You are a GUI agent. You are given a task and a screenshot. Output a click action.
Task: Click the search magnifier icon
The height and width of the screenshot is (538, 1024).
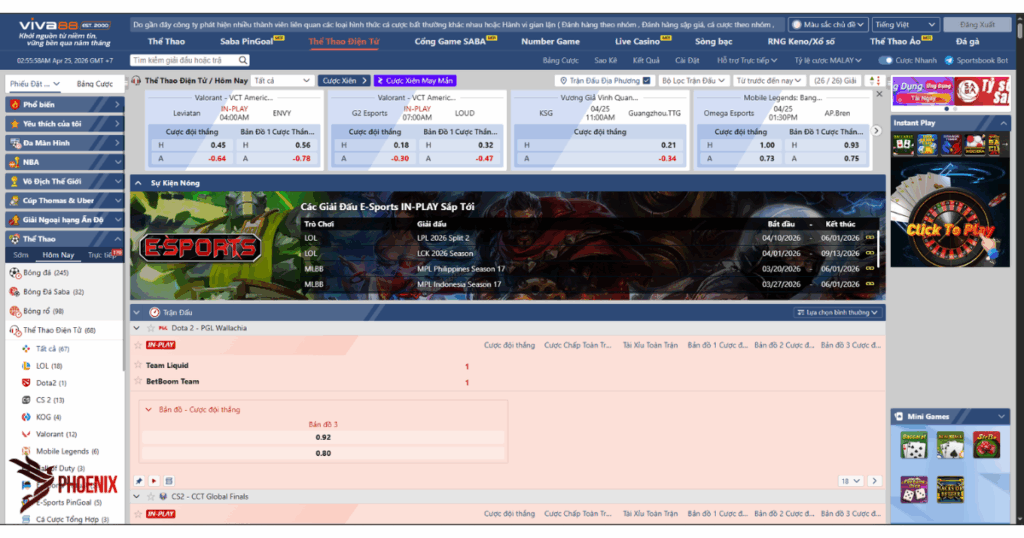point(243,60)
